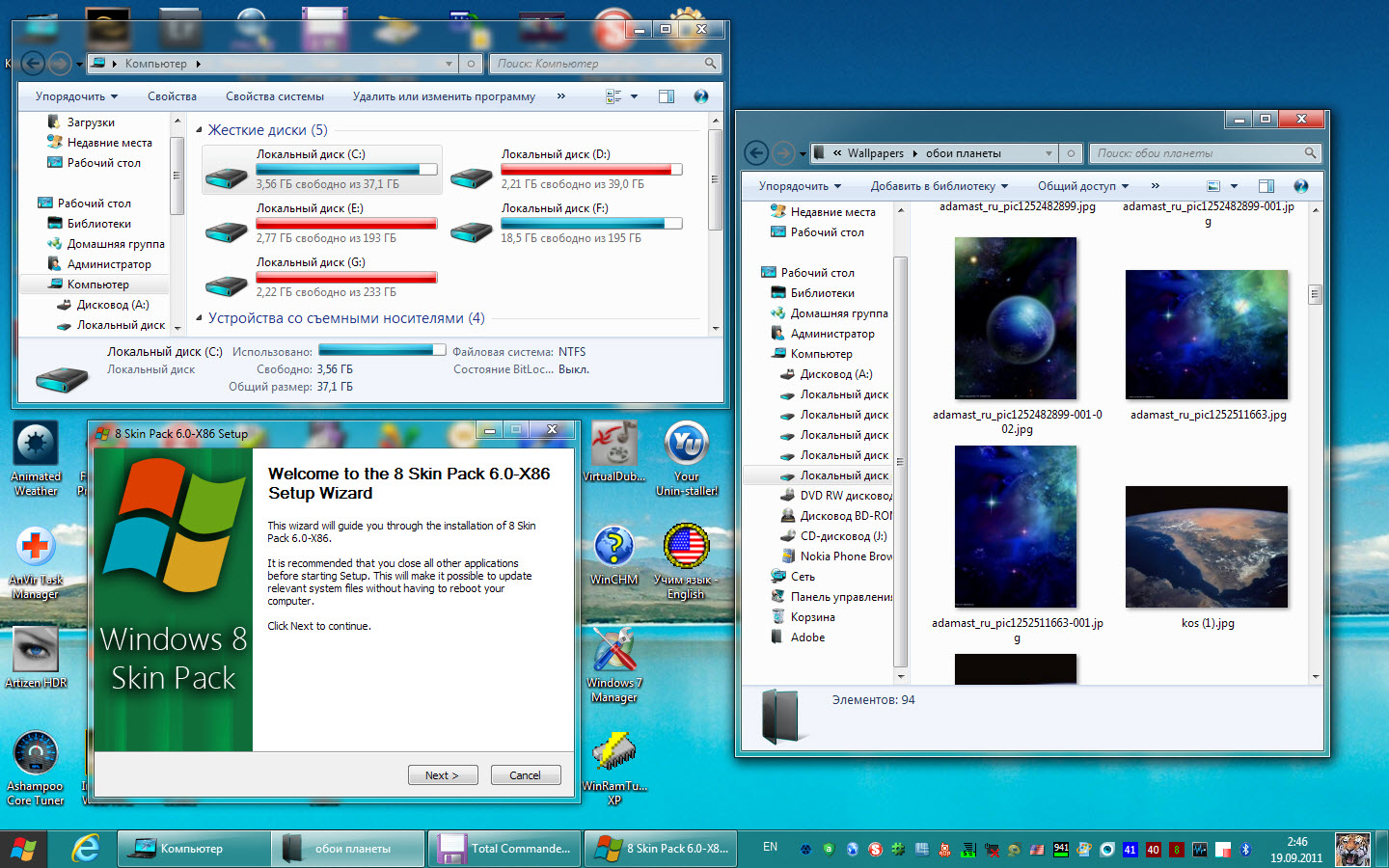Switch to Компьютер taskbar button
This screenshot has width=1389, height=868.
[194, 849]
